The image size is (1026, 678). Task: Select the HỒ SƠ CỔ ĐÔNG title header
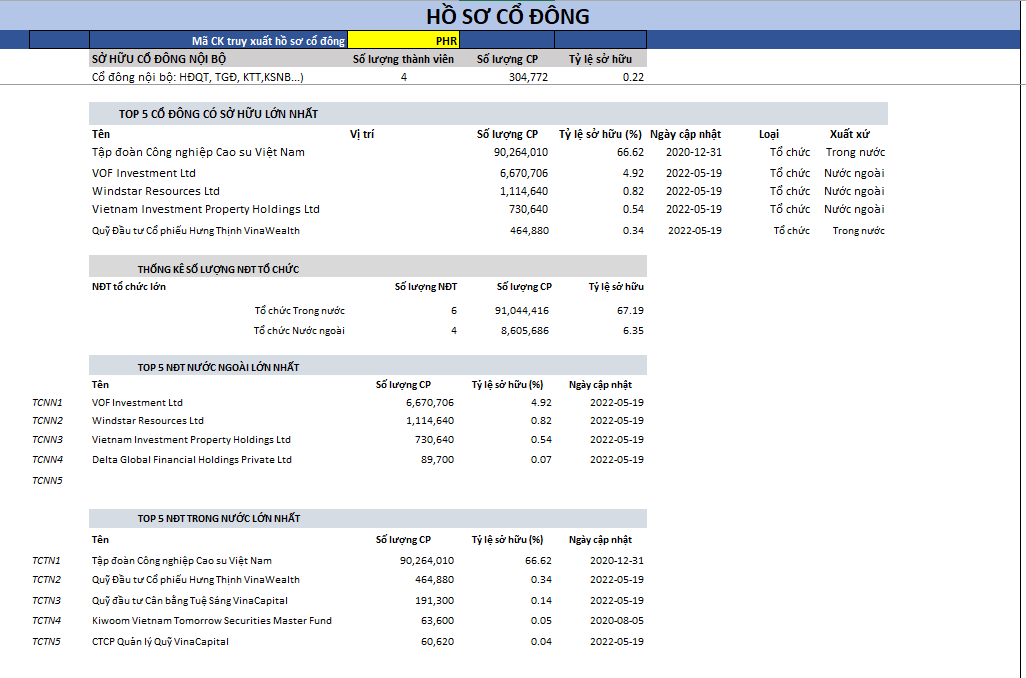point(507,16)
